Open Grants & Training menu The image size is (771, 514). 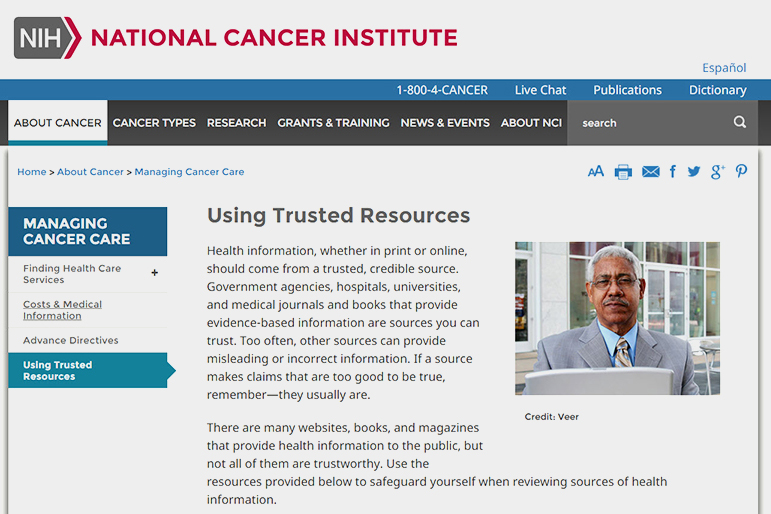coord(333,123)
